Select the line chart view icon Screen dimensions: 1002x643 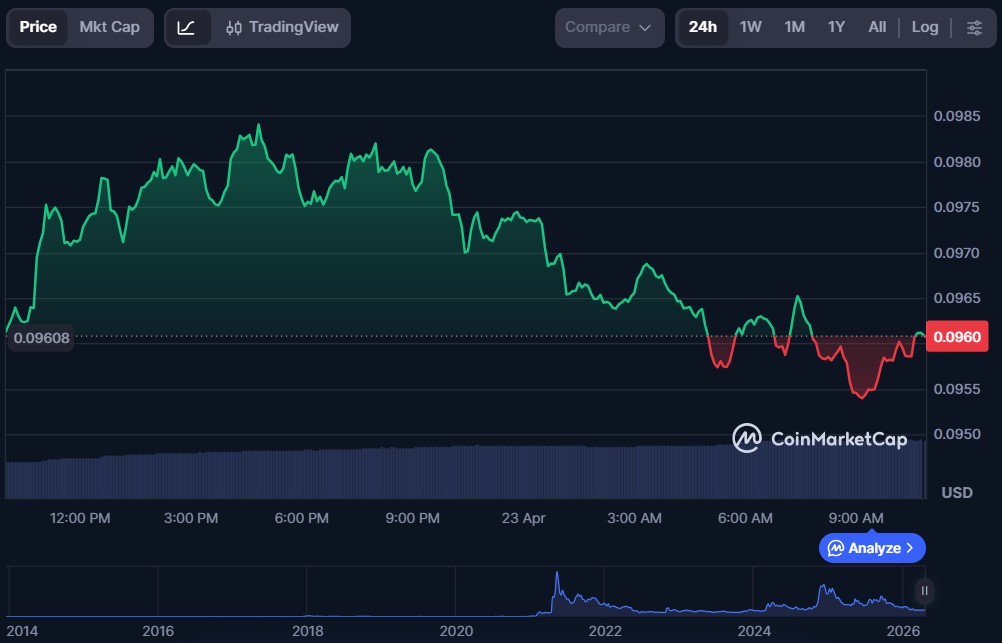(187, 27)
